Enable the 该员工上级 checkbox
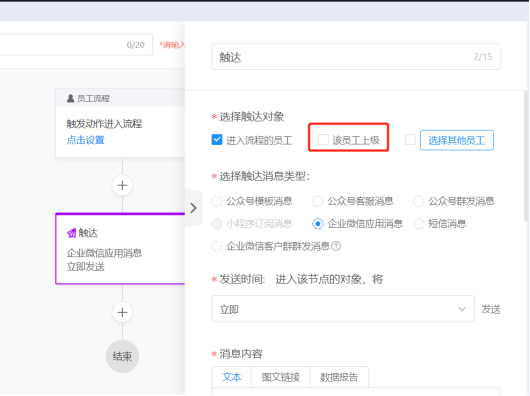Image resolution: width=530 pixels, height=396 pixels. 323,140
